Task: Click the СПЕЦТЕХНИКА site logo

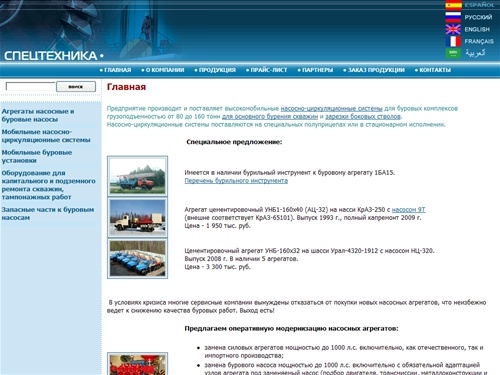Action: [x=54, y=56]
